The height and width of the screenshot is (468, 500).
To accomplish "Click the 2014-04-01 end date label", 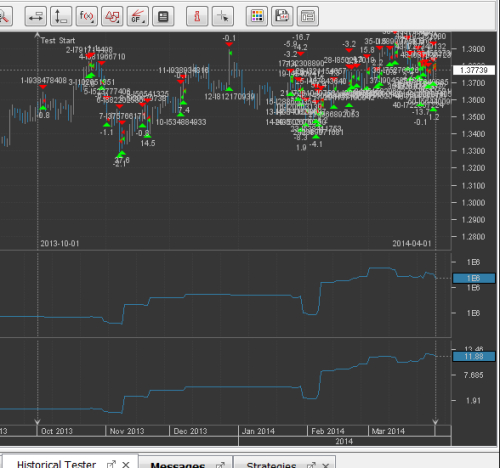I will pos(412,244).
